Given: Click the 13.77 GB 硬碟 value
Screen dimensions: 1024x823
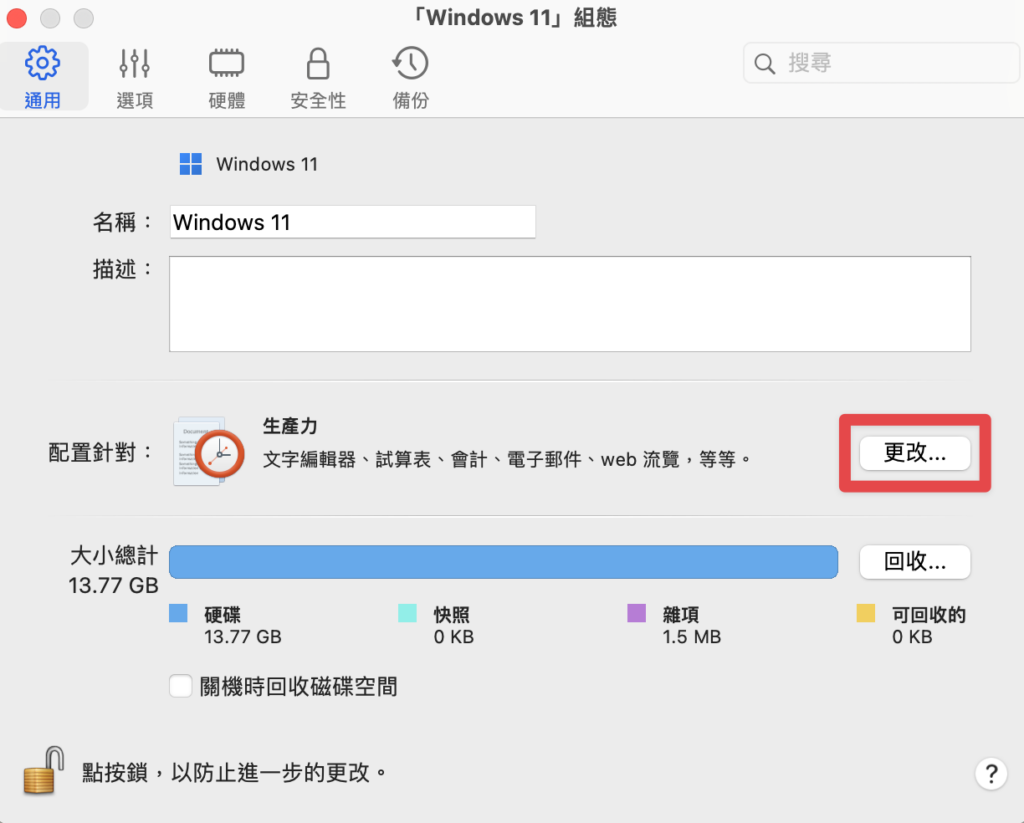Looking at the screenshot, I should point(243,637).
